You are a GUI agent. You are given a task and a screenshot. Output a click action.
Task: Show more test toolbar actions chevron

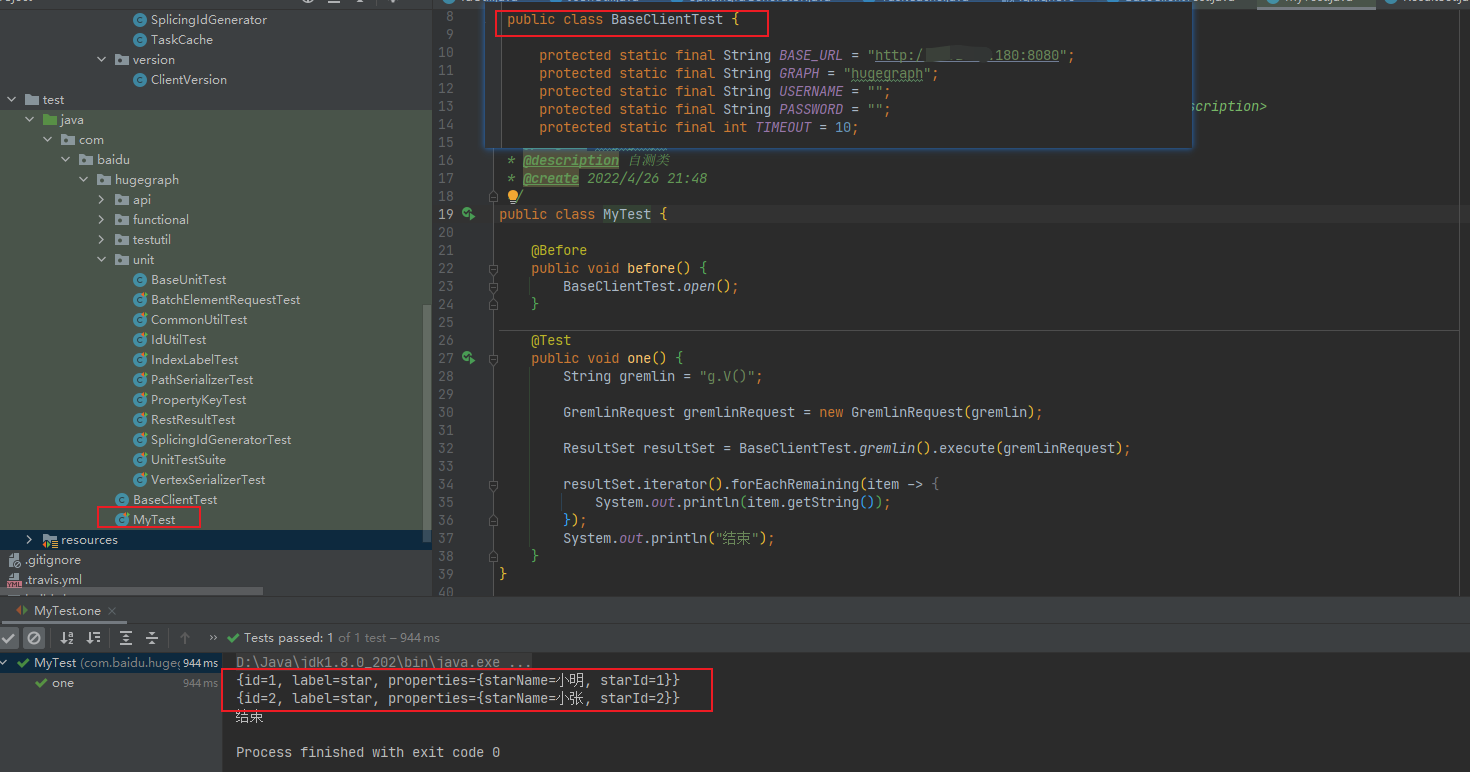213,637
